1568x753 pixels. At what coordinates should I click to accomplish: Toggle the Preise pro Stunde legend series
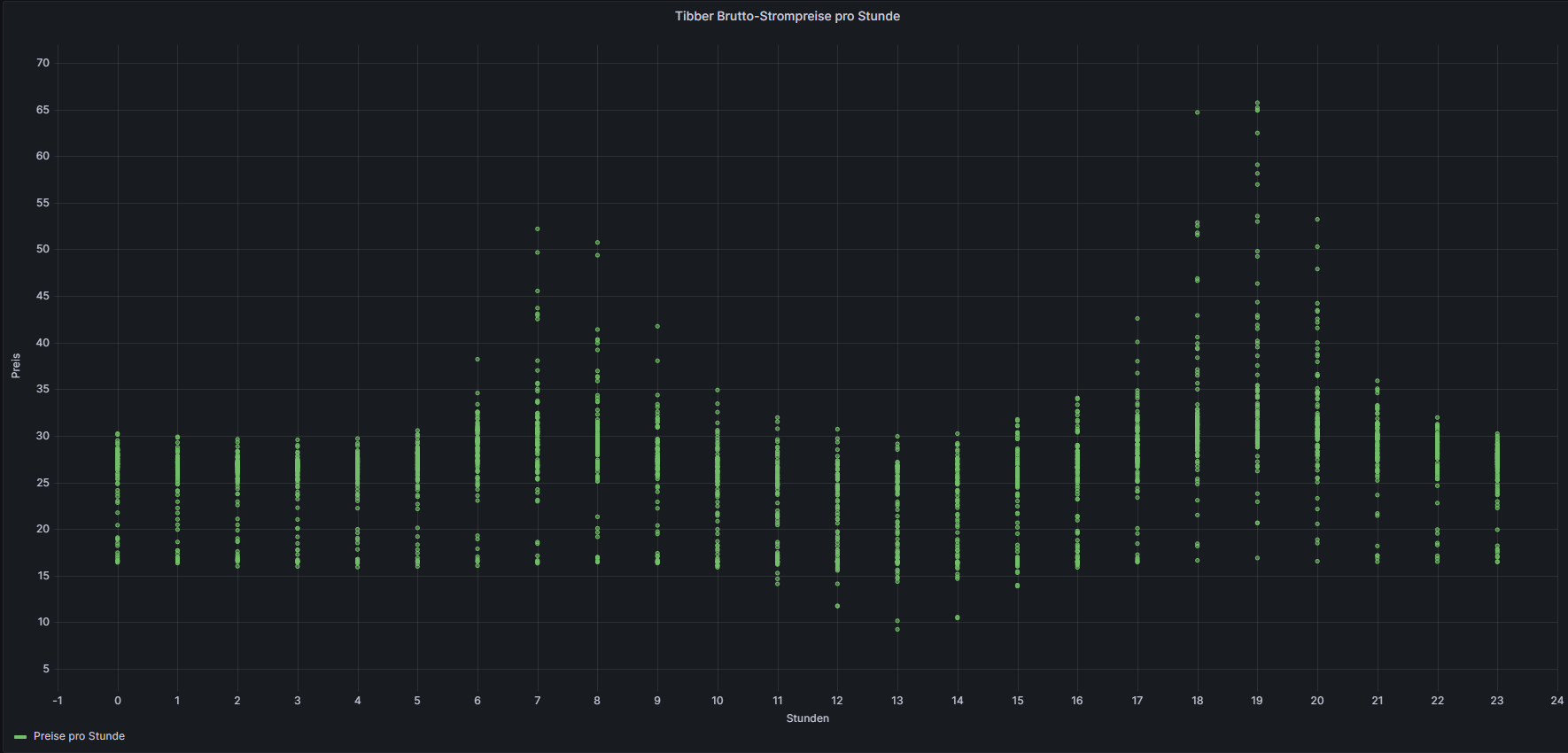[79, 736]
